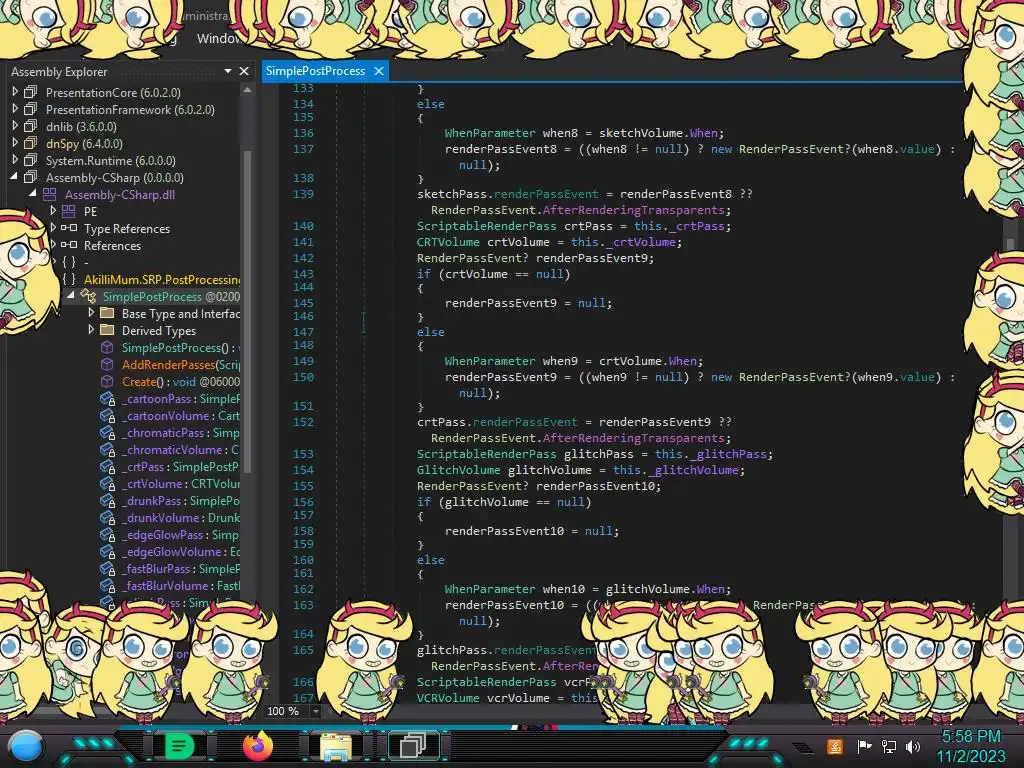Viewport: 1024px width, 768px height.
Task: Expand the PE node
Action: coord(53,211)
